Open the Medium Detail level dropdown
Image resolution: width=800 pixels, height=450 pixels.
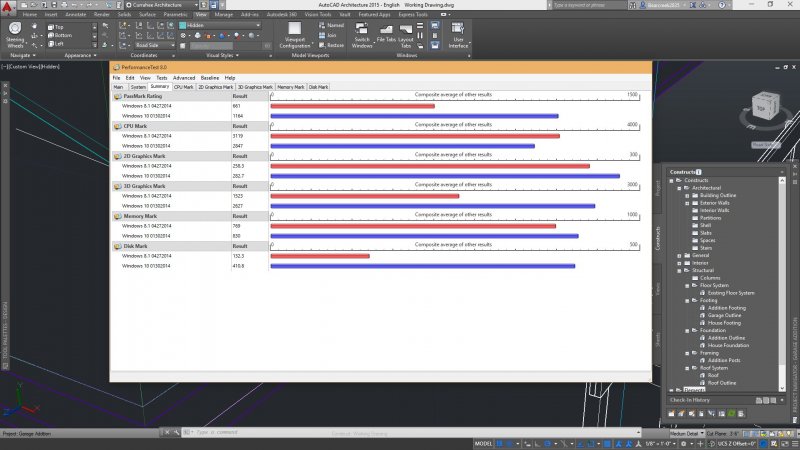click(687, 434)
